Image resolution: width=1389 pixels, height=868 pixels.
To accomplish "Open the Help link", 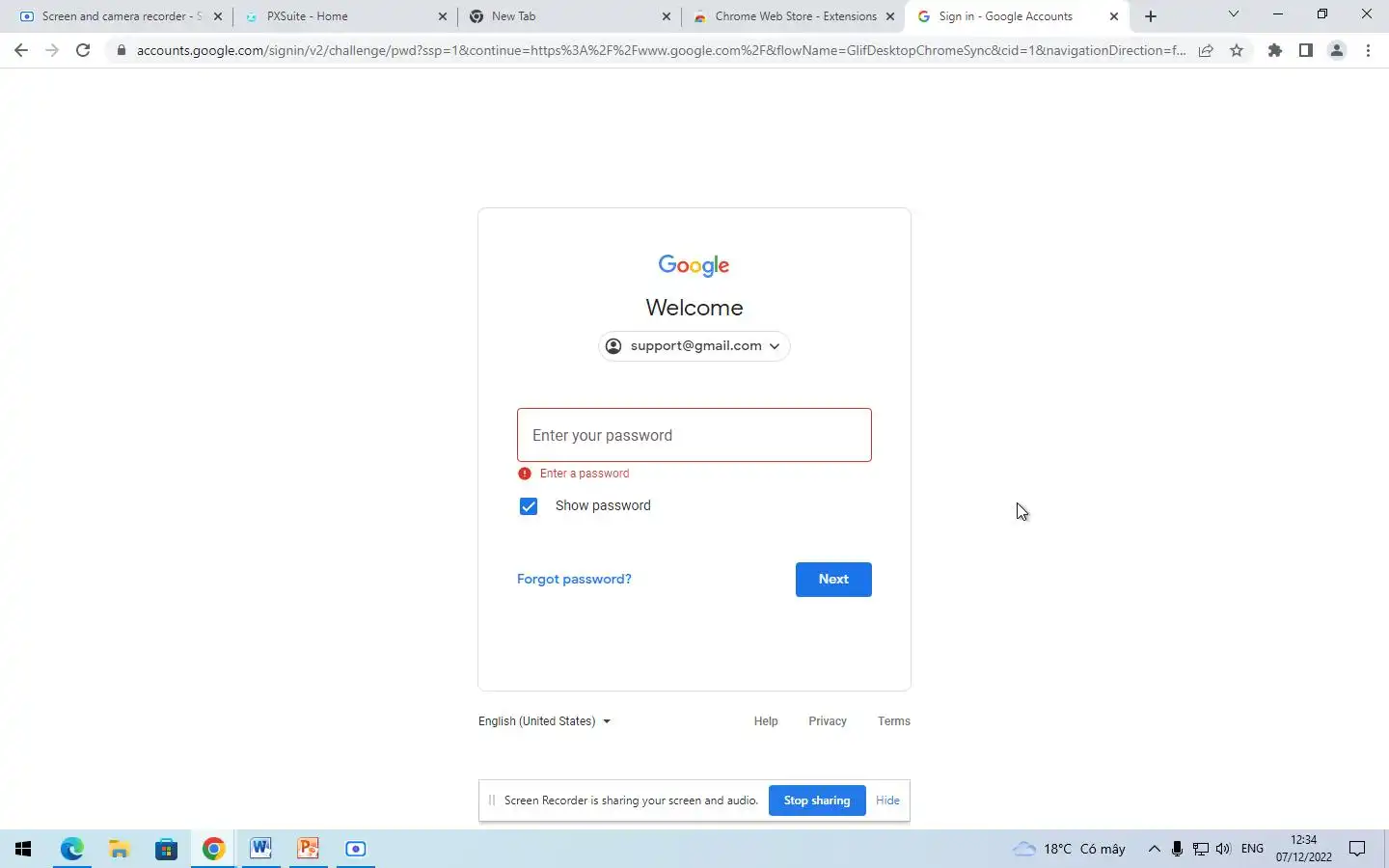I will tap(766, 721).
